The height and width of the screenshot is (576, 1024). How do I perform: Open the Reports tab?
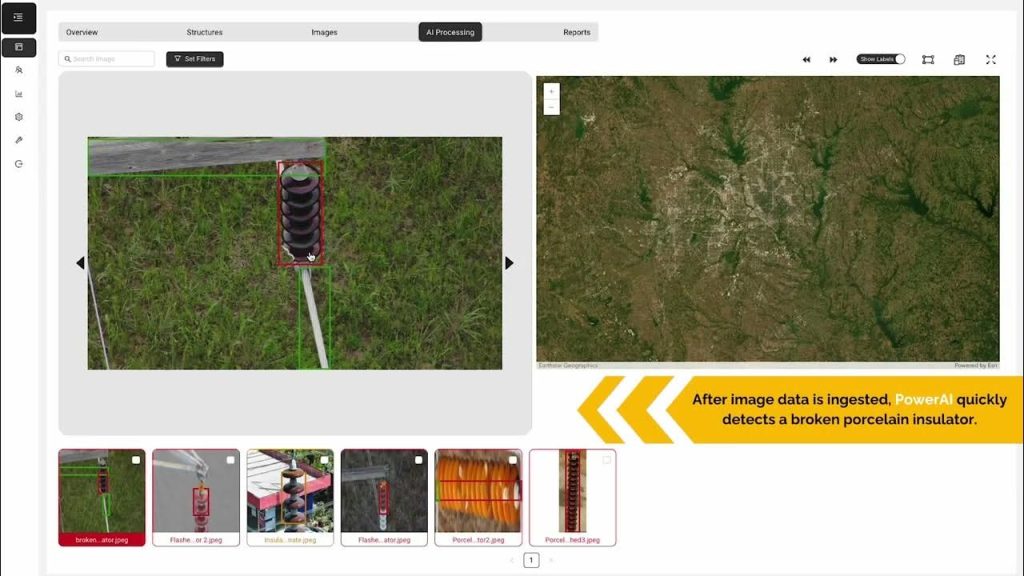point(576,32)
